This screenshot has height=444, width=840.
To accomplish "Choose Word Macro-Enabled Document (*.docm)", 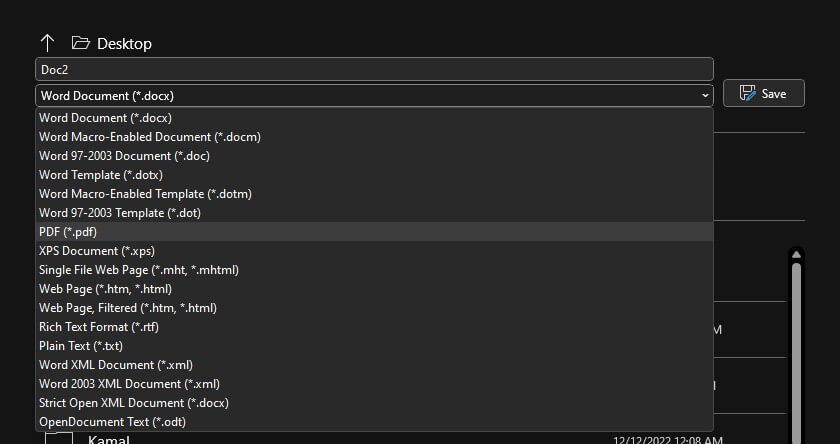I will click(x=374, y=137).
